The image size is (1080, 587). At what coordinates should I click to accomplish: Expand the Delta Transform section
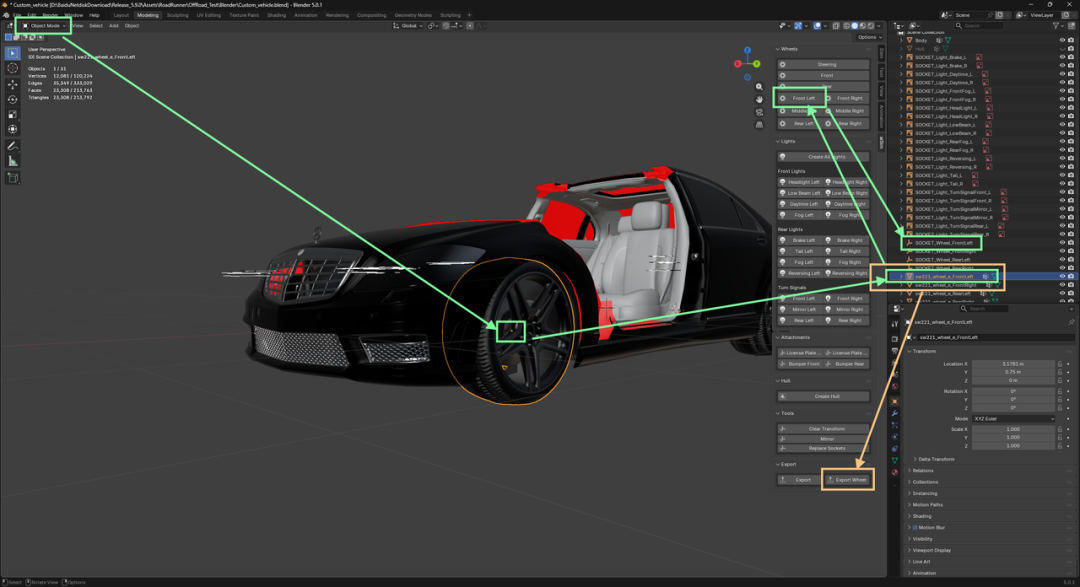(x=936, y=459)
